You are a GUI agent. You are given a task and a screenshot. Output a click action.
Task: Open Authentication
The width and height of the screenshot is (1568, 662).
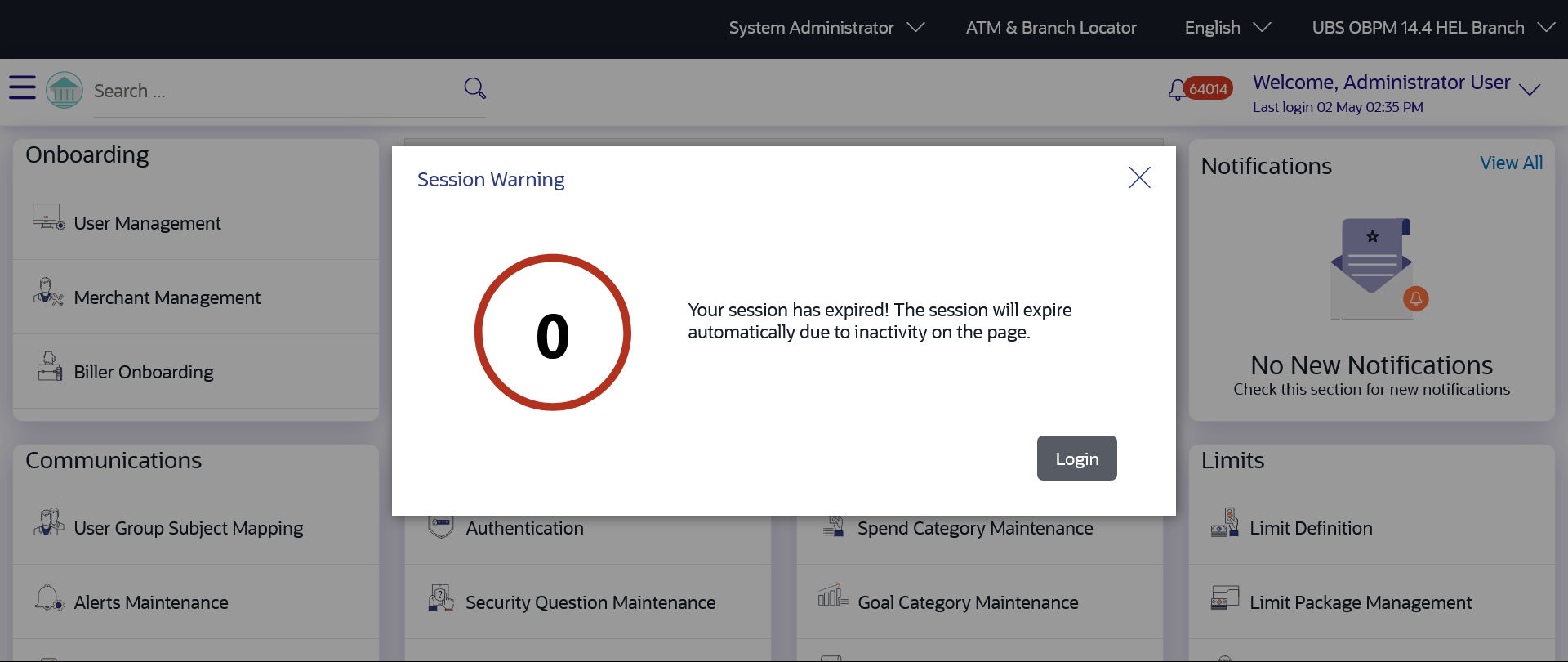524,528
